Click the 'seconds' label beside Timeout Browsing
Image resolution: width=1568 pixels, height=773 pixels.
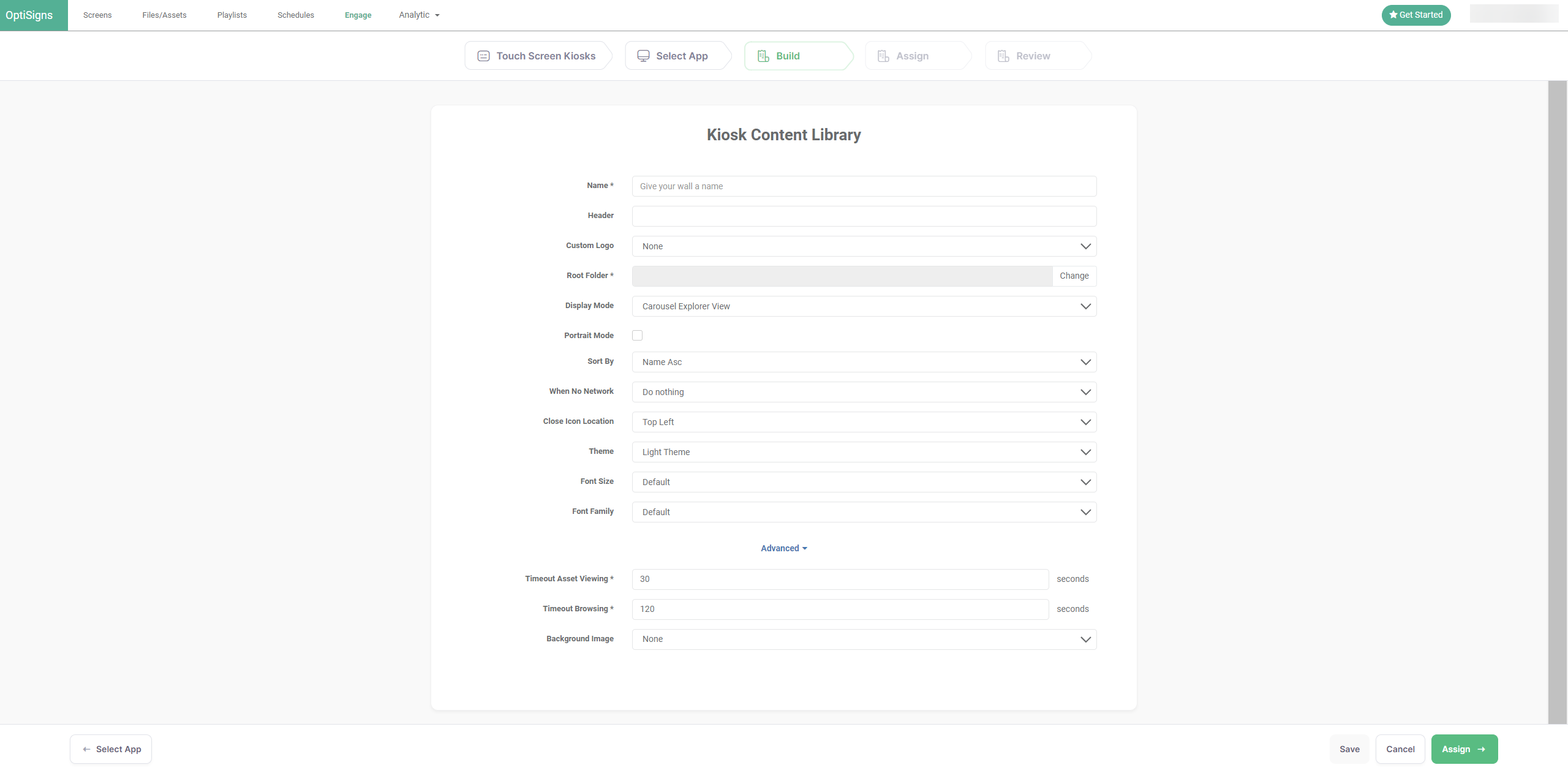point(1072,609)
